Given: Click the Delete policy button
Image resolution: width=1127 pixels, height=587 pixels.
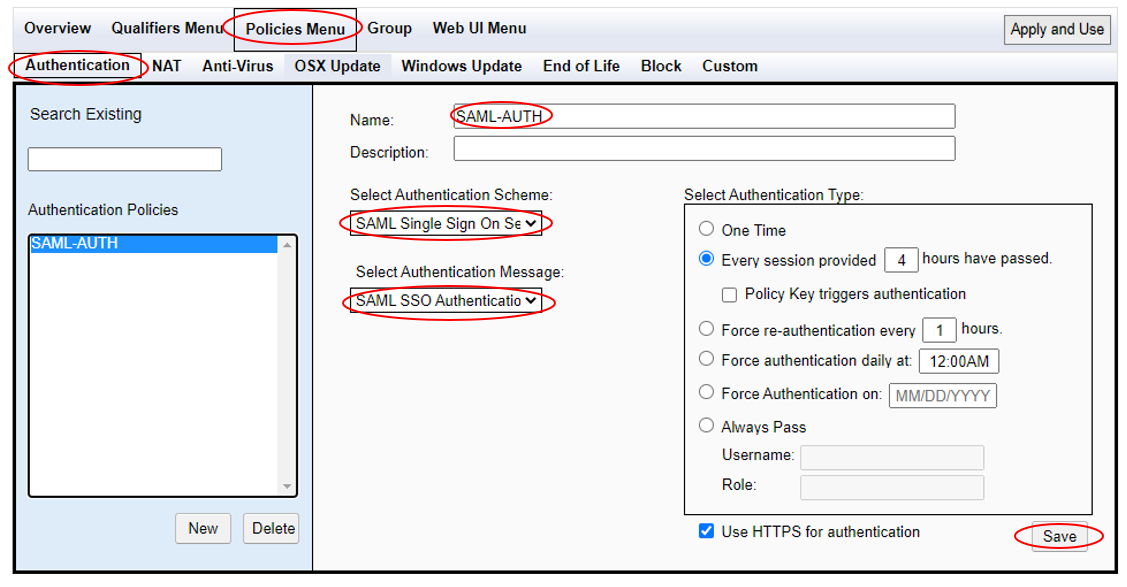Looking at the screenshot, I should [273, 529].
